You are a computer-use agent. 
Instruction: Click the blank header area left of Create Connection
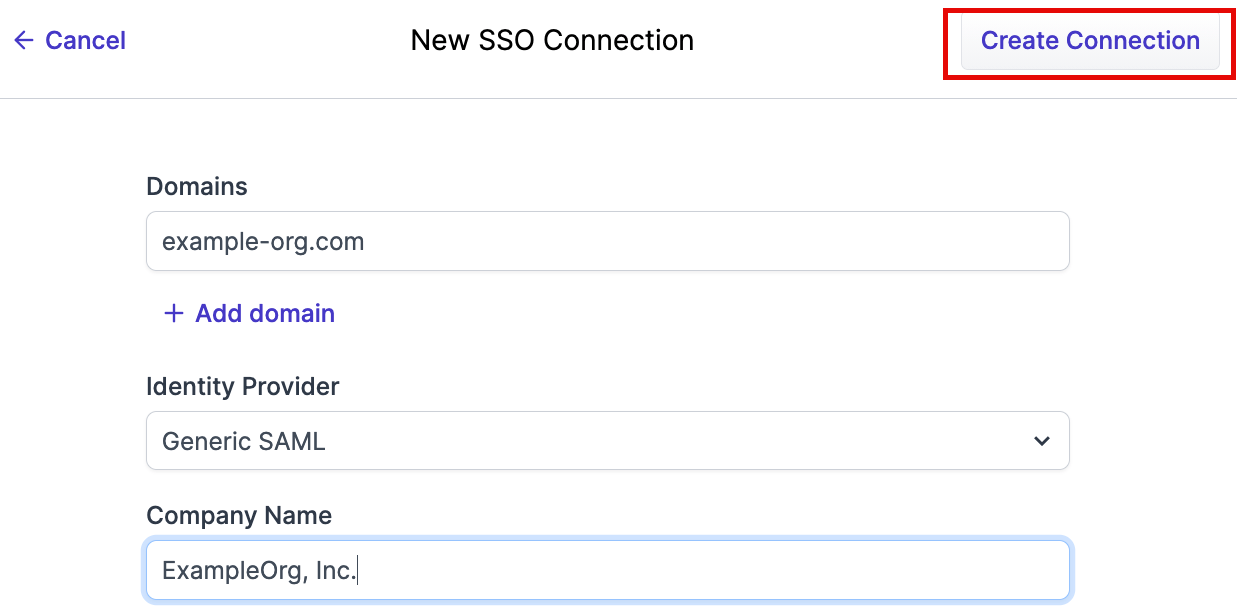click(x=820, y=41)
